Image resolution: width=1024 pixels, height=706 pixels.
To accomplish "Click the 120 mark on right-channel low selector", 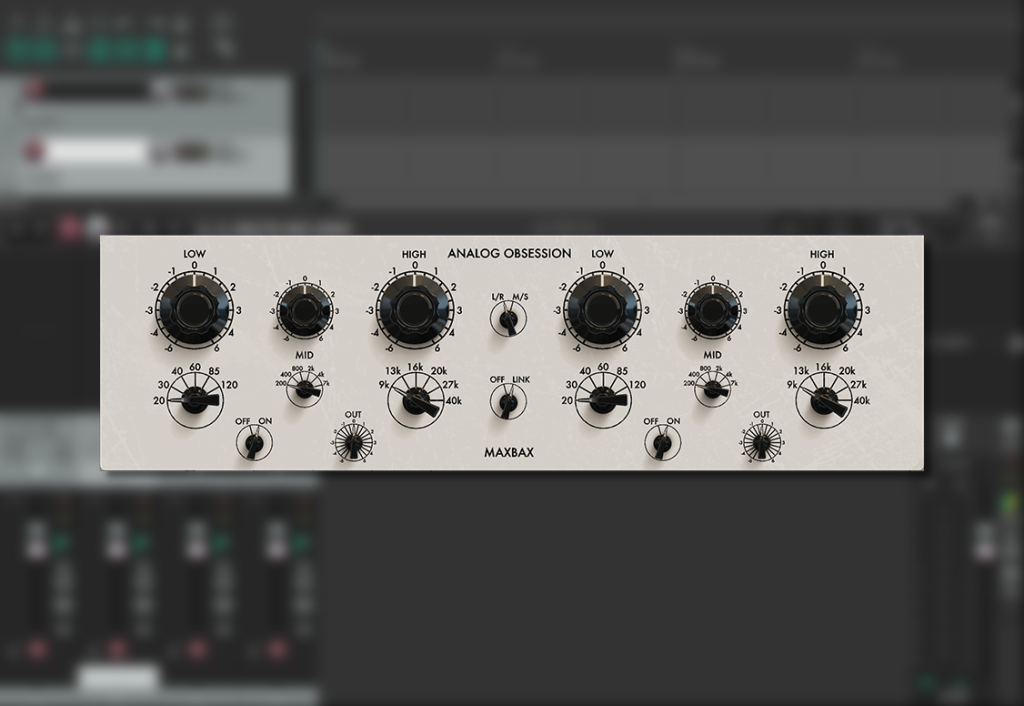I will [637, 385].
